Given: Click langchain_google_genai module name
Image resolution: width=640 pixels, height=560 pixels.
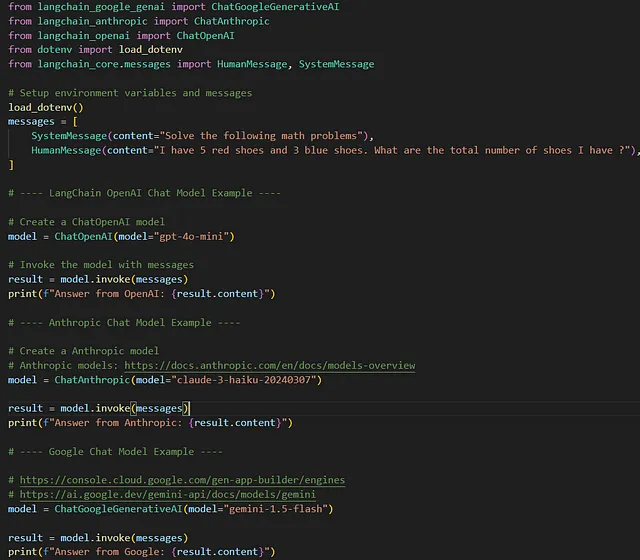Looking at the screenshot, I should tap(101, 7).
